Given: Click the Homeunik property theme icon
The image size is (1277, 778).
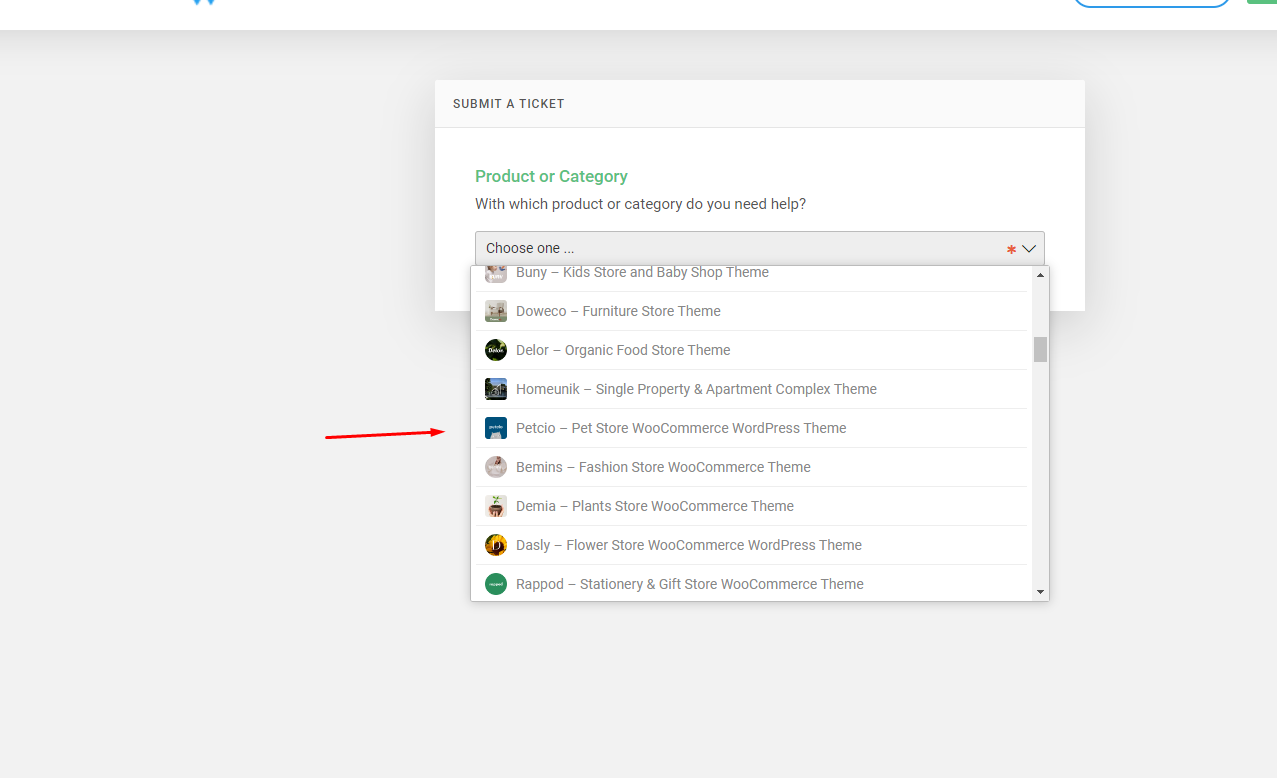Looking at the screenshot, I should (x=496, y=389).
